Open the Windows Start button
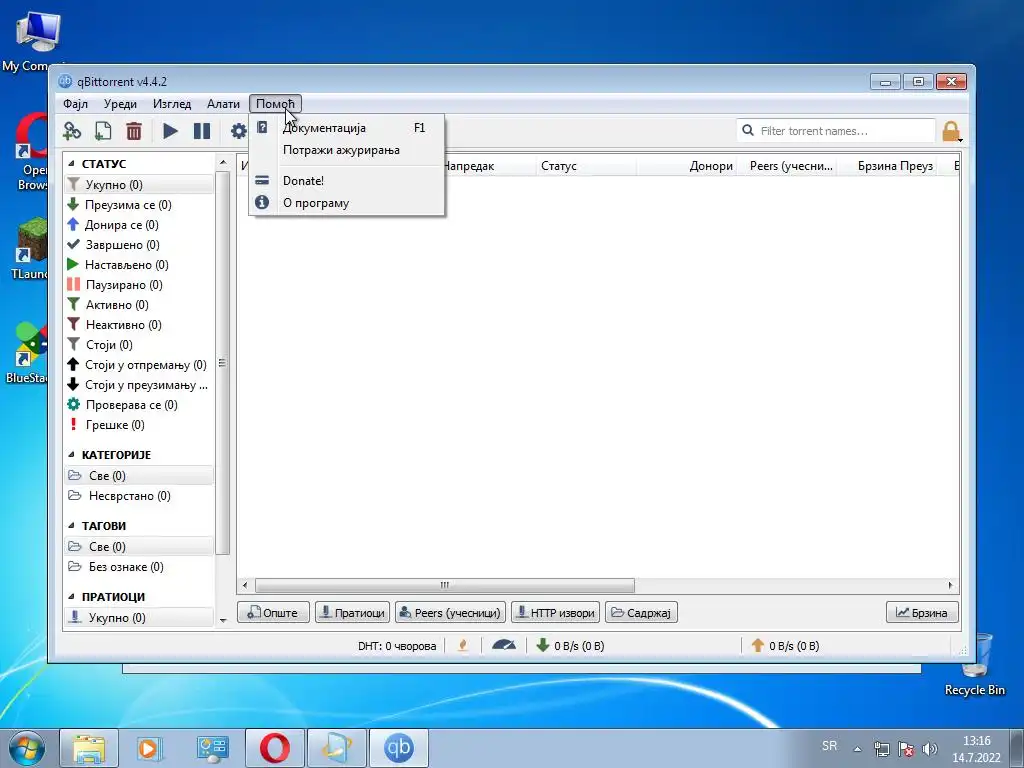 click(27, 748)
